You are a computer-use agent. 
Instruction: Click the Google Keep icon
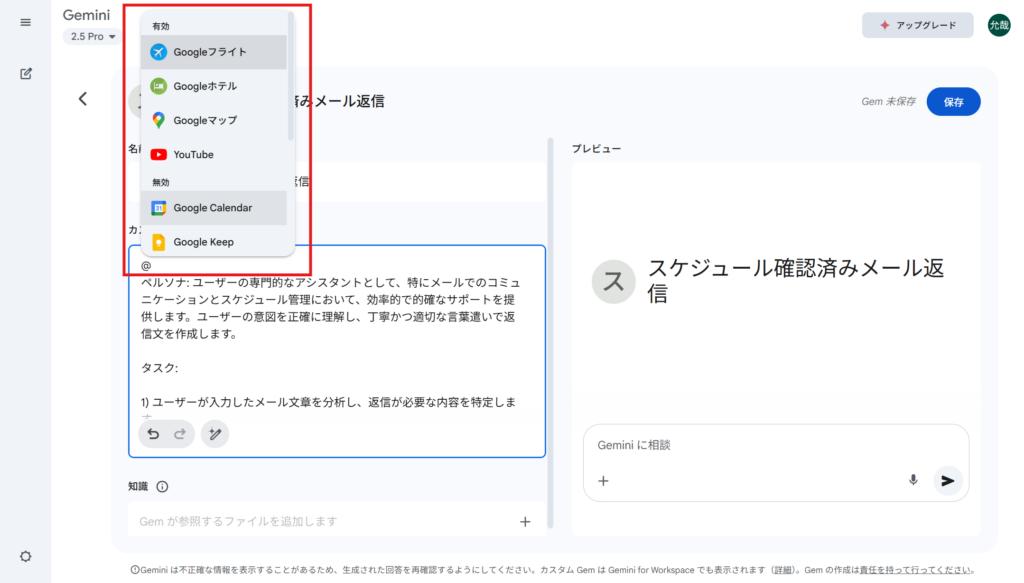click(159, 242)
